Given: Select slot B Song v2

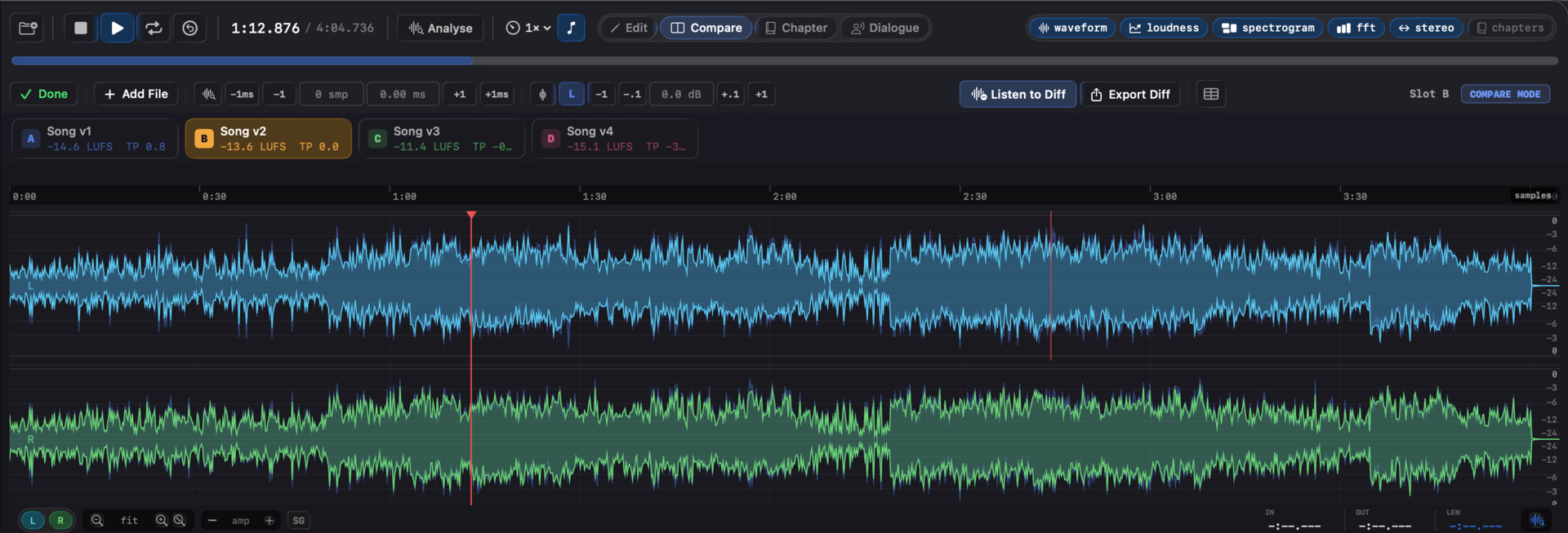Looking at the screenshot, I should pyautogui.click(x=269, y=139).
